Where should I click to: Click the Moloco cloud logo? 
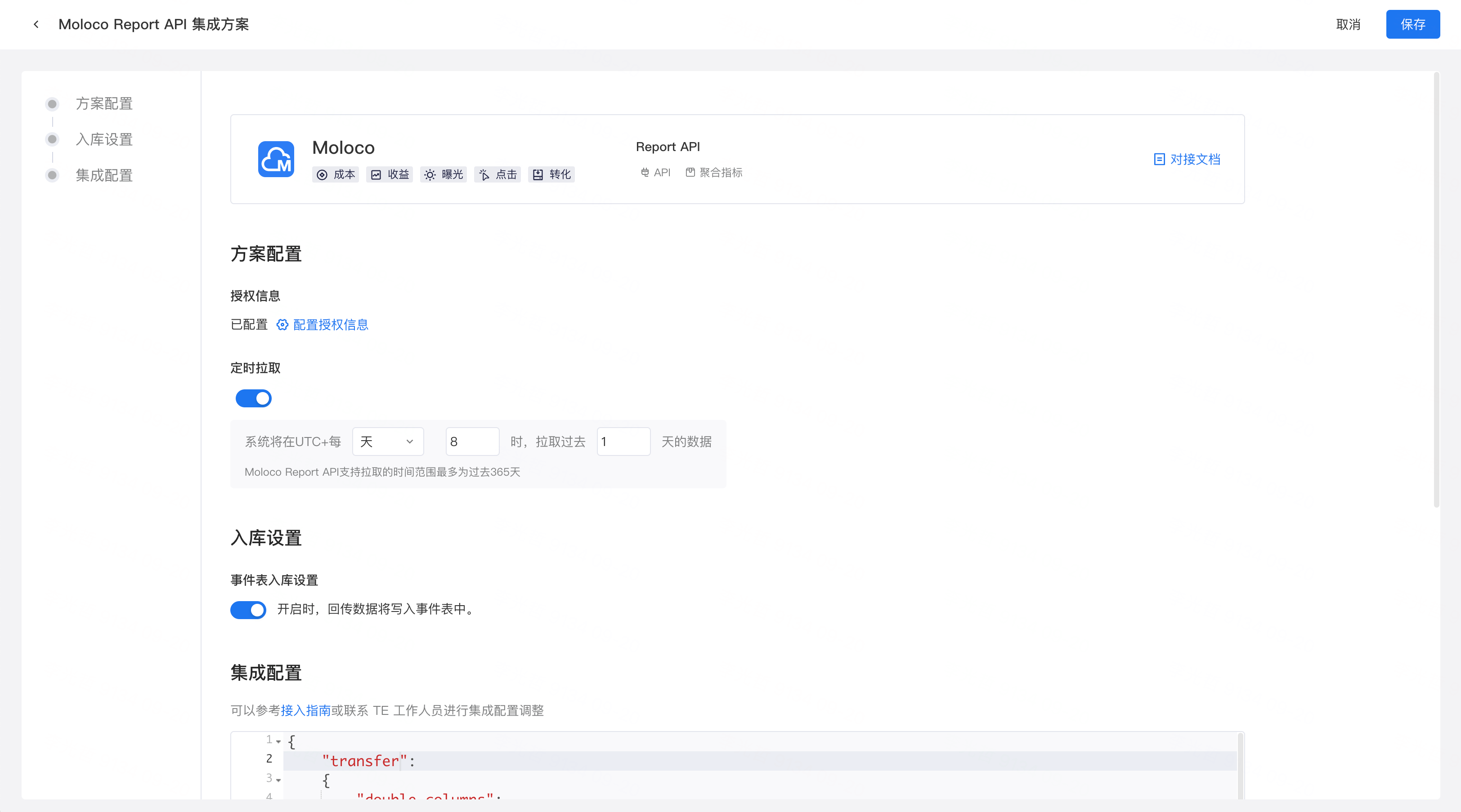tap(276, 159)
